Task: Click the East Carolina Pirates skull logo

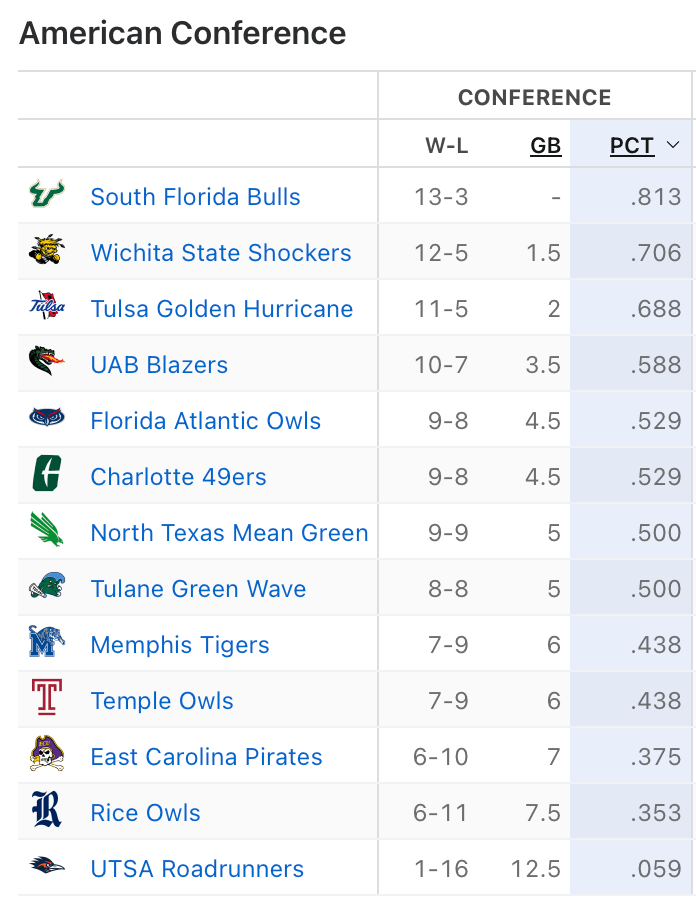Action: click(x=47, y=756)
